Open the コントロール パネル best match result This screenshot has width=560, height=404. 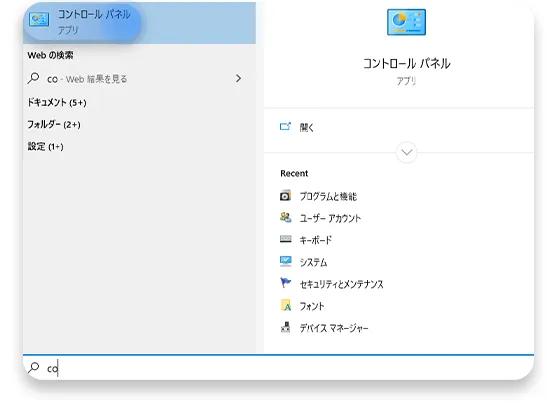pos(139,23)
